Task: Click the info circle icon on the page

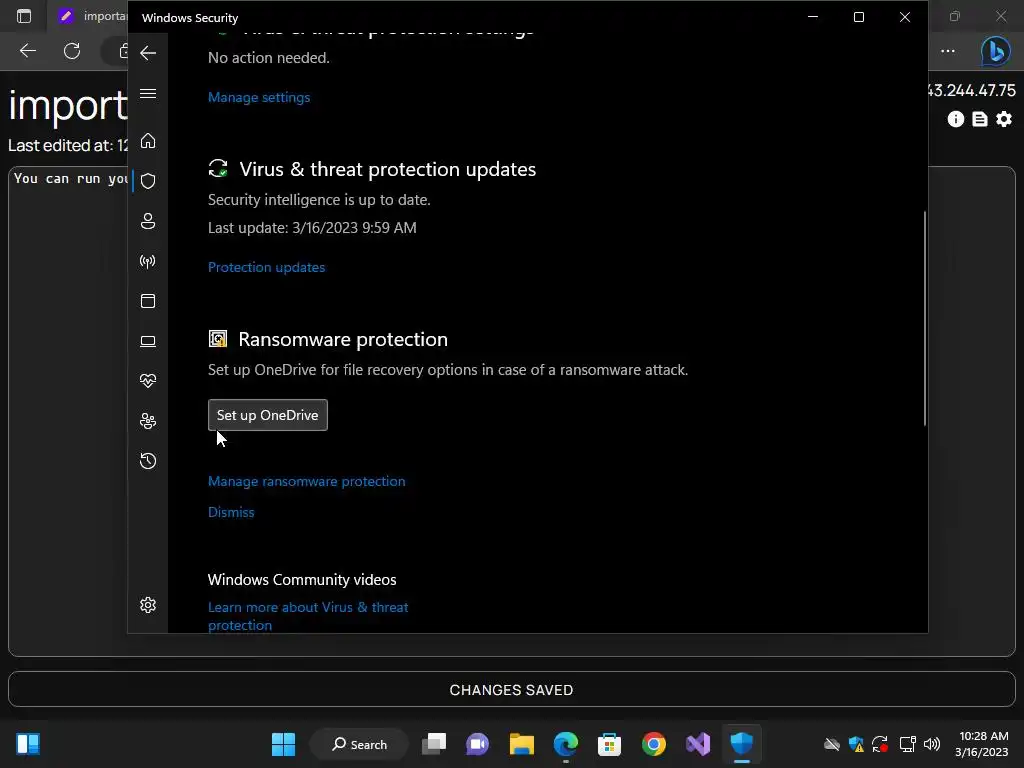Action: (x=955, y=119)
